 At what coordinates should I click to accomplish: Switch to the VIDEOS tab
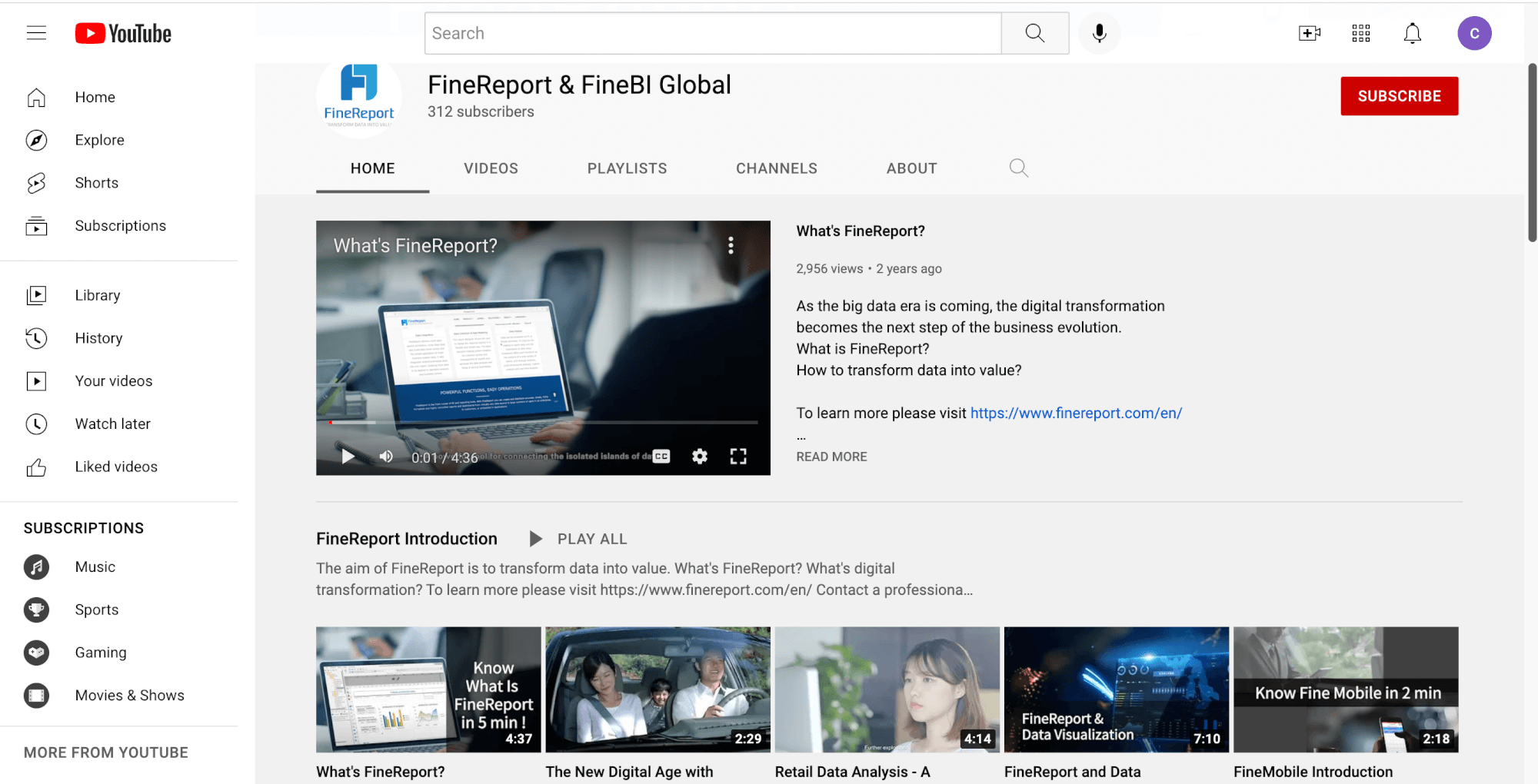point(491,168)
